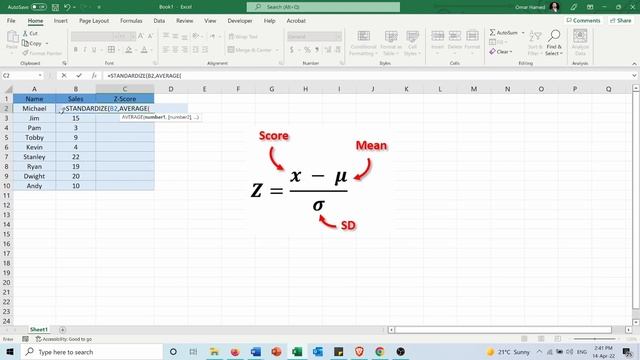Add a new sheet with plus button
Image resolution: width=640 pixels, height=360 pixels.
tap(62, 329)
